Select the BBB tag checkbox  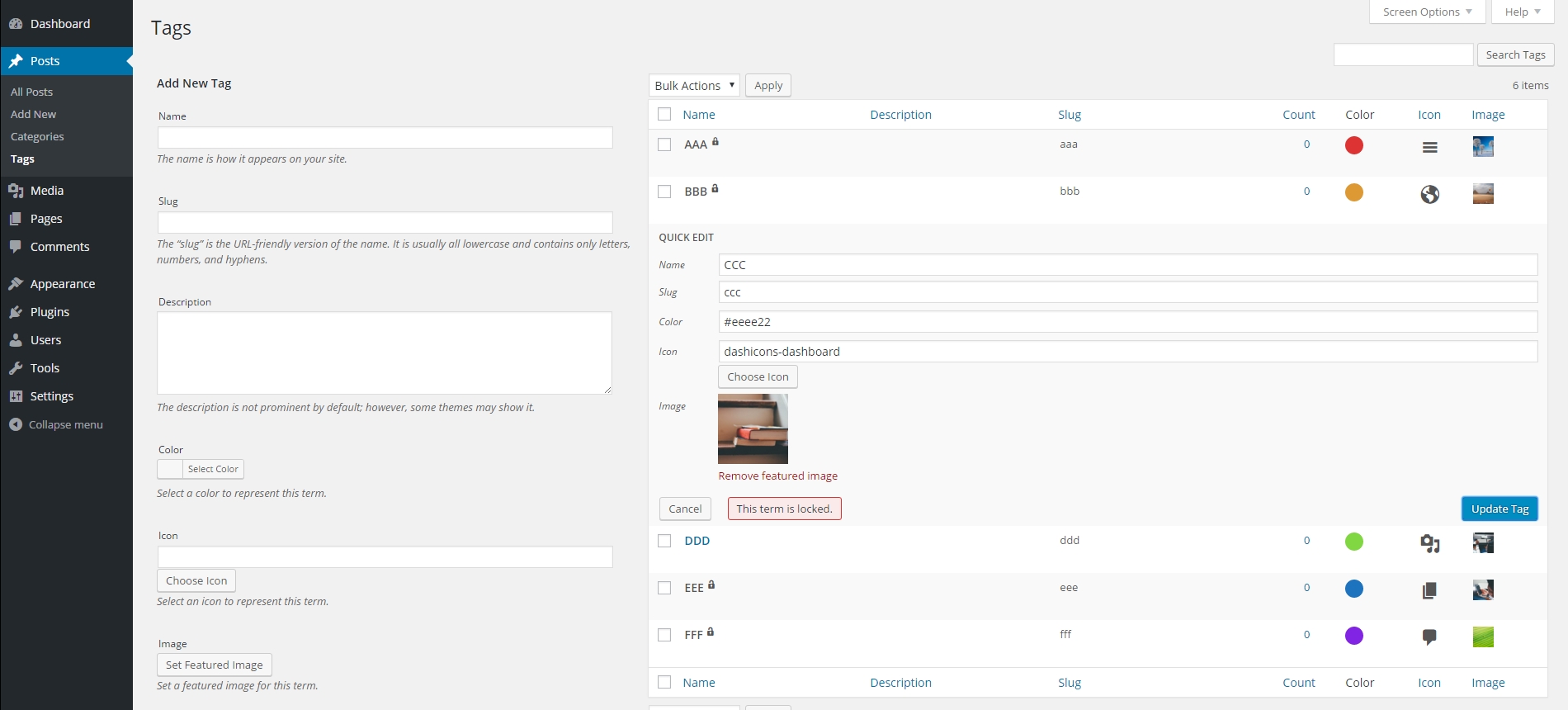point(664,192)
